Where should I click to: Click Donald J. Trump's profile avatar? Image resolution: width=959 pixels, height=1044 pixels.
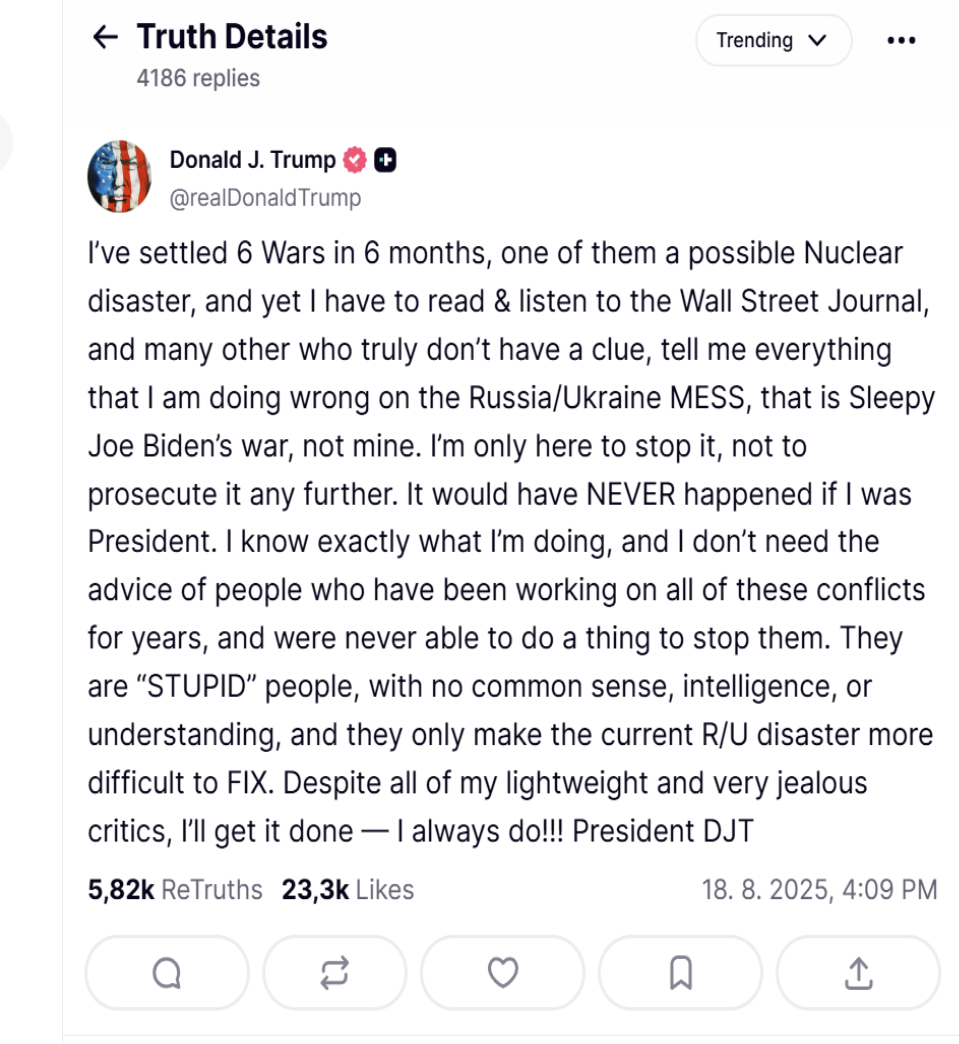120,177
